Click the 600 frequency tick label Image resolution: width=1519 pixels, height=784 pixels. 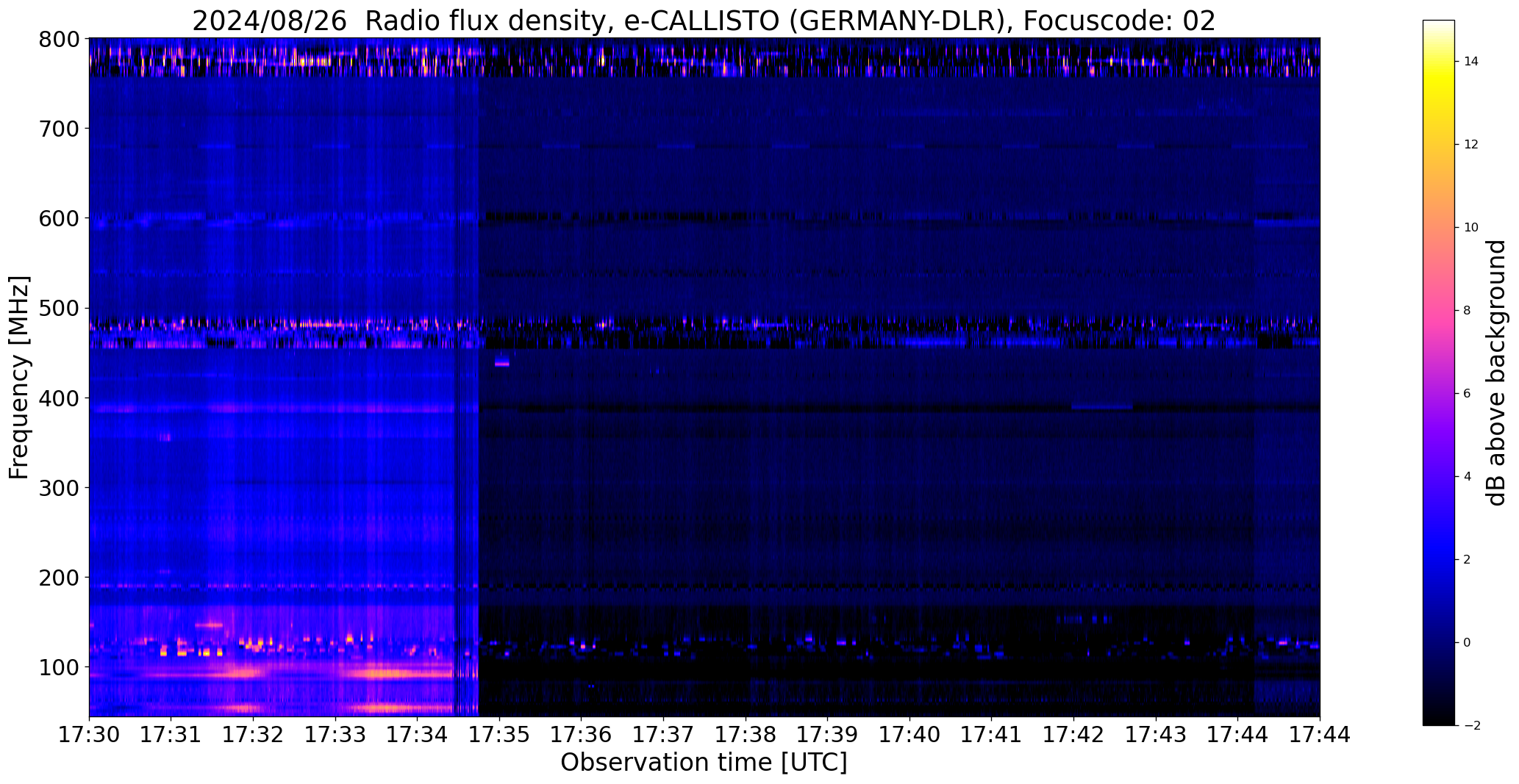57,218
